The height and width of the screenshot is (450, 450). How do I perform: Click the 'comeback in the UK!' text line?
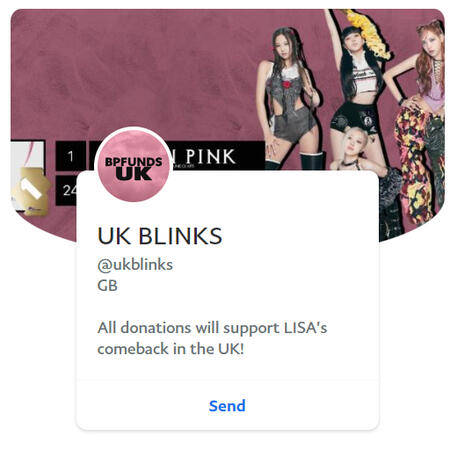click(x=171, y=349)
